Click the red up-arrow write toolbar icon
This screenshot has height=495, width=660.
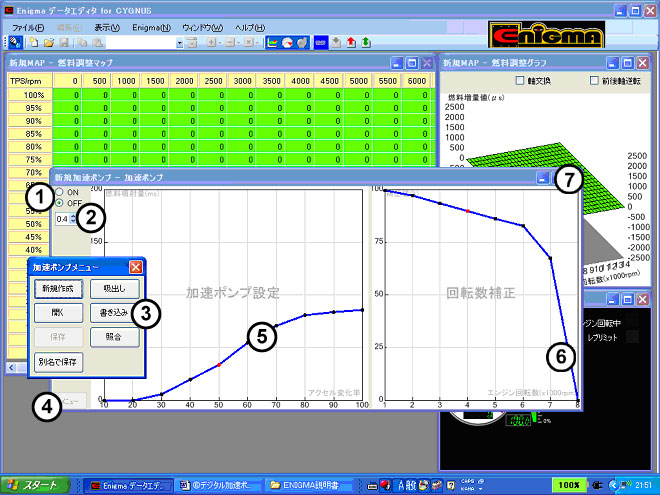351,43
